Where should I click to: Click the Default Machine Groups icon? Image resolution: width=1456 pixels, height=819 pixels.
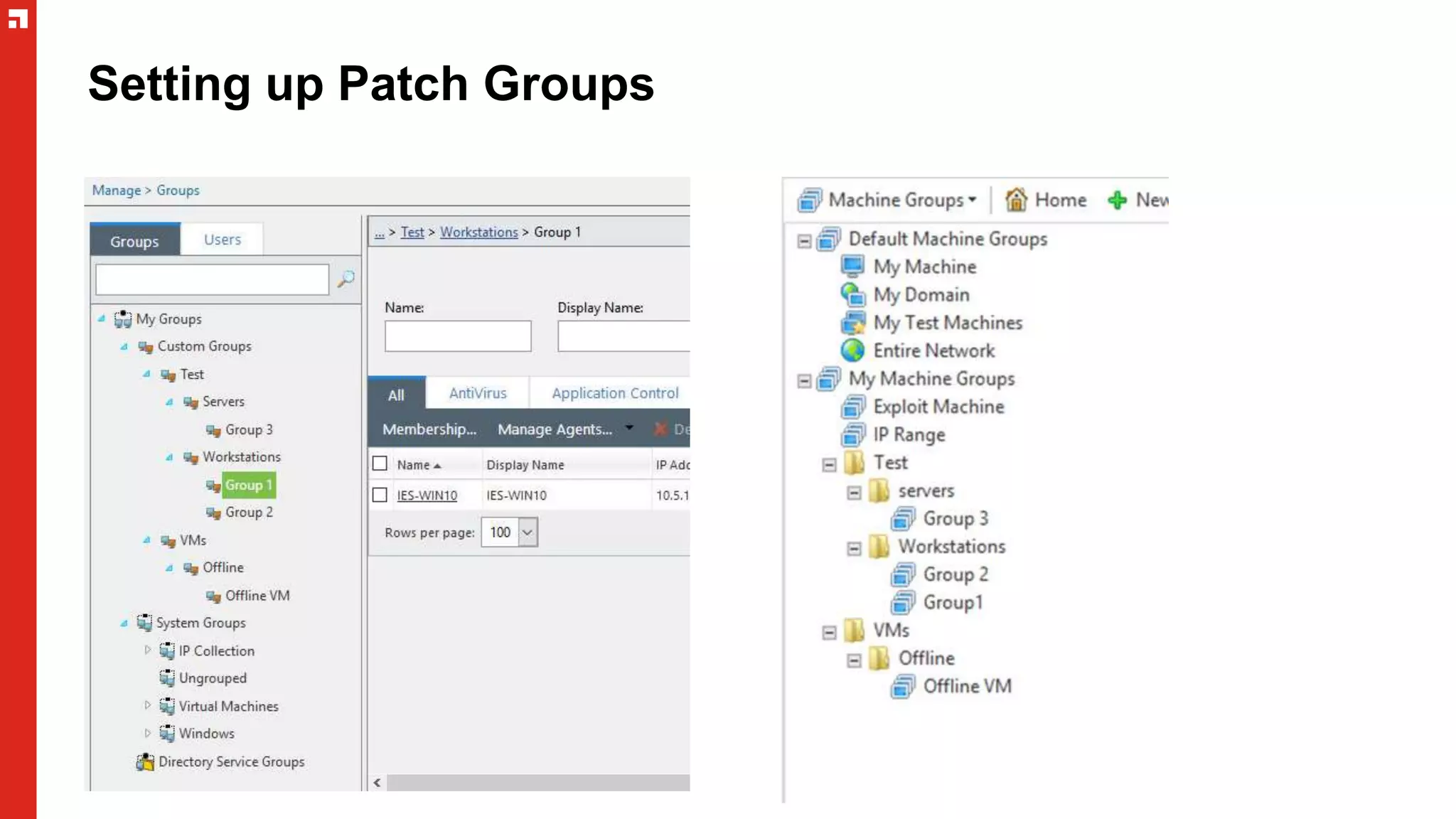click(x=828, y=239)
